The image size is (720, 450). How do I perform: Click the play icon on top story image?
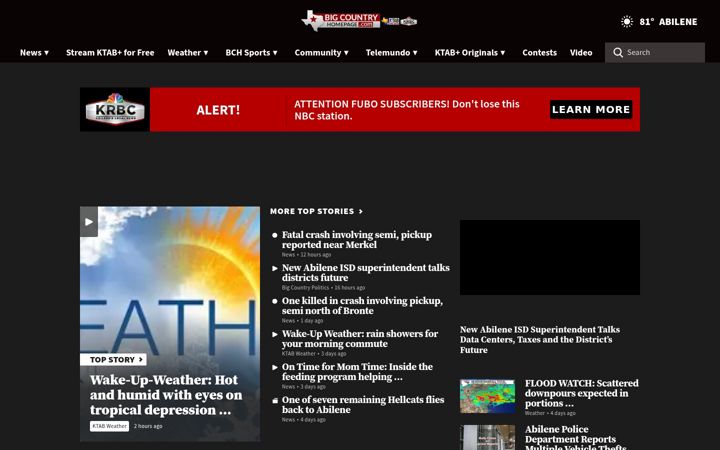click(89, 222)
